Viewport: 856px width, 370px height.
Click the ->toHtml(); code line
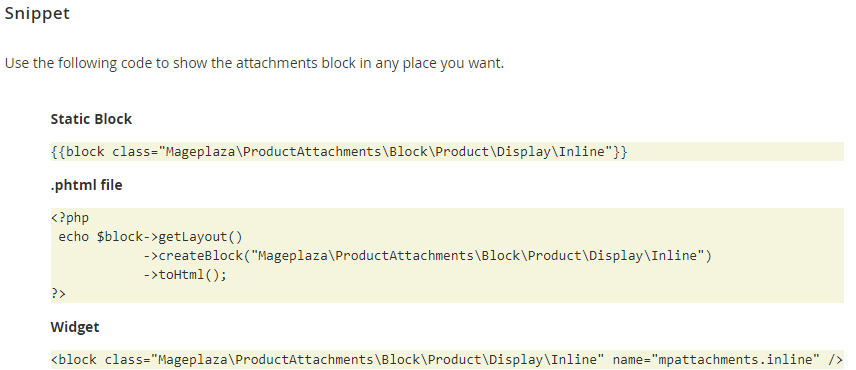185,274
